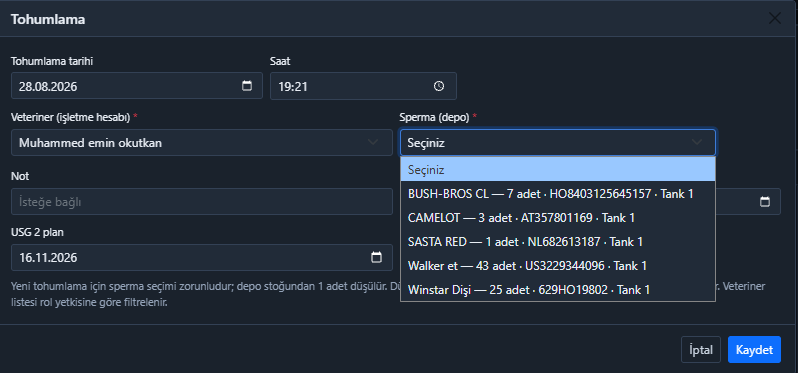Choose CAMELOT — 3 adet option
This screenshot has height=373, width=798.
558,218
